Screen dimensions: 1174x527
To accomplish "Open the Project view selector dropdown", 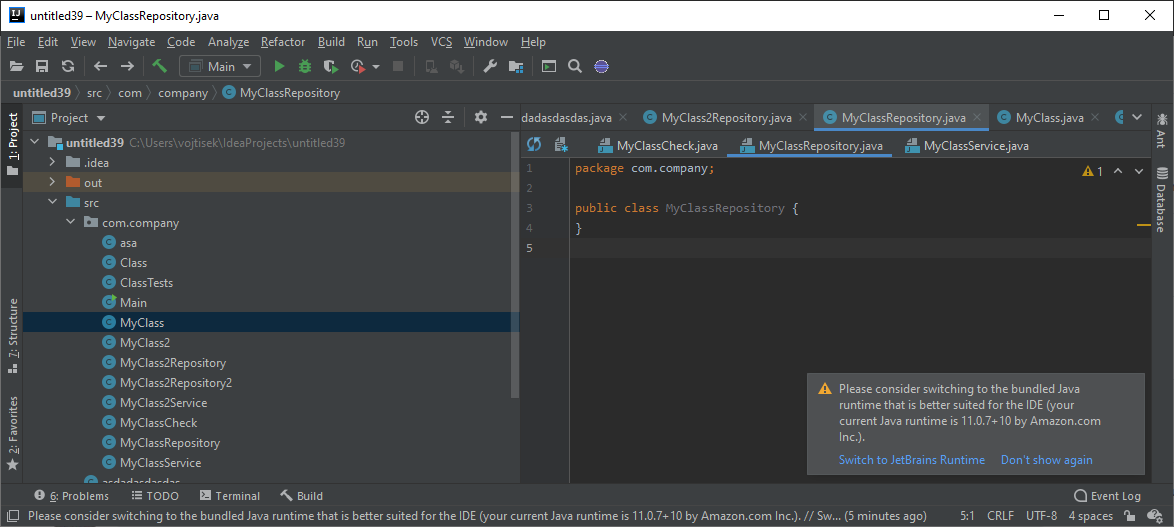I will point(69,118).
